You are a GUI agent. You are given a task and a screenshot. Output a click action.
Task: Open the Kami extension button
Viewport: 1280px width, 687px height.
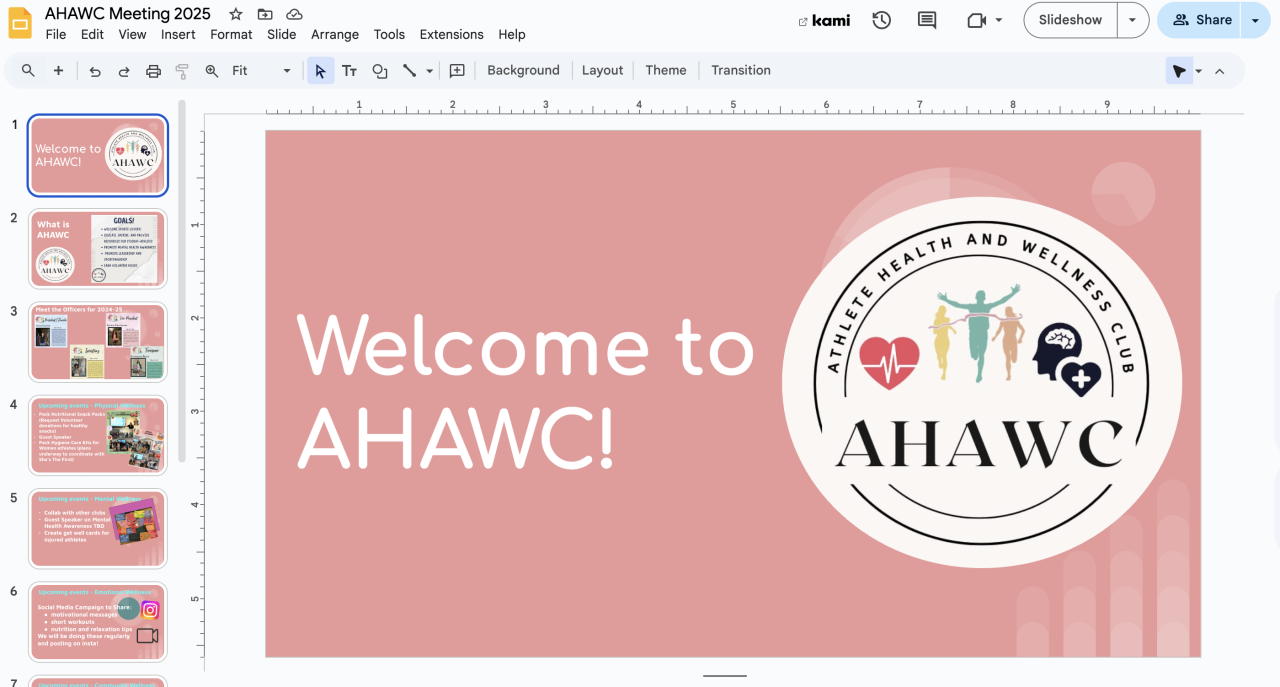coord(824,20)
